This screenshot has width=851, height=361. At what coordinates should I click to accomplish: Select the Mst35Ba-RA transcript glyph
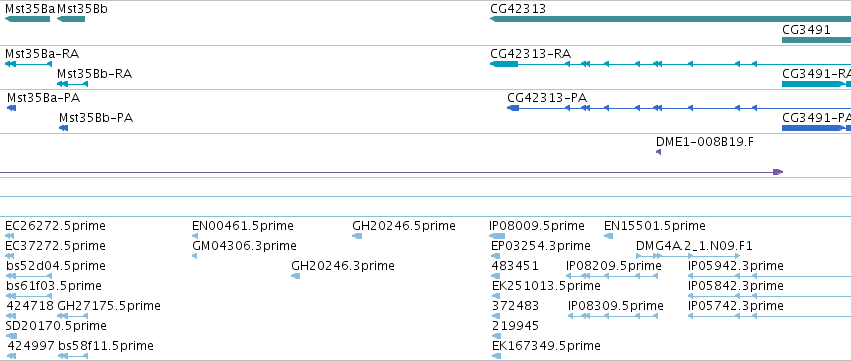[x=28, y=64]
